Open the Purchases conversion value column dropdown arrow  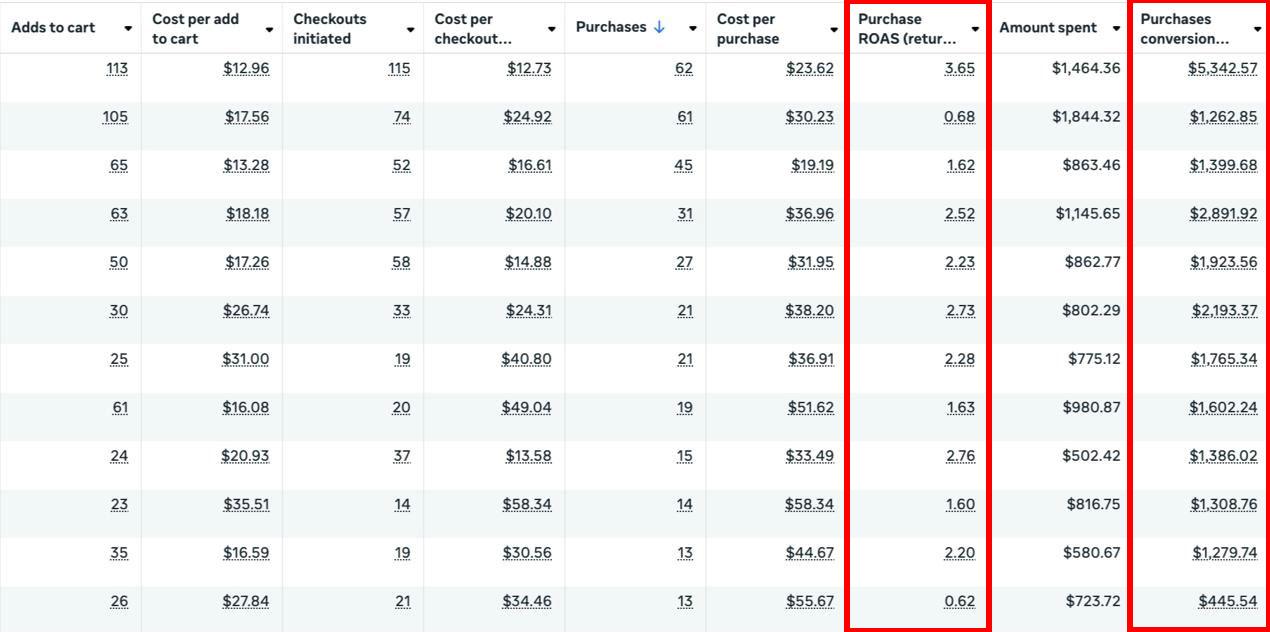click(x=1257, y=29)
